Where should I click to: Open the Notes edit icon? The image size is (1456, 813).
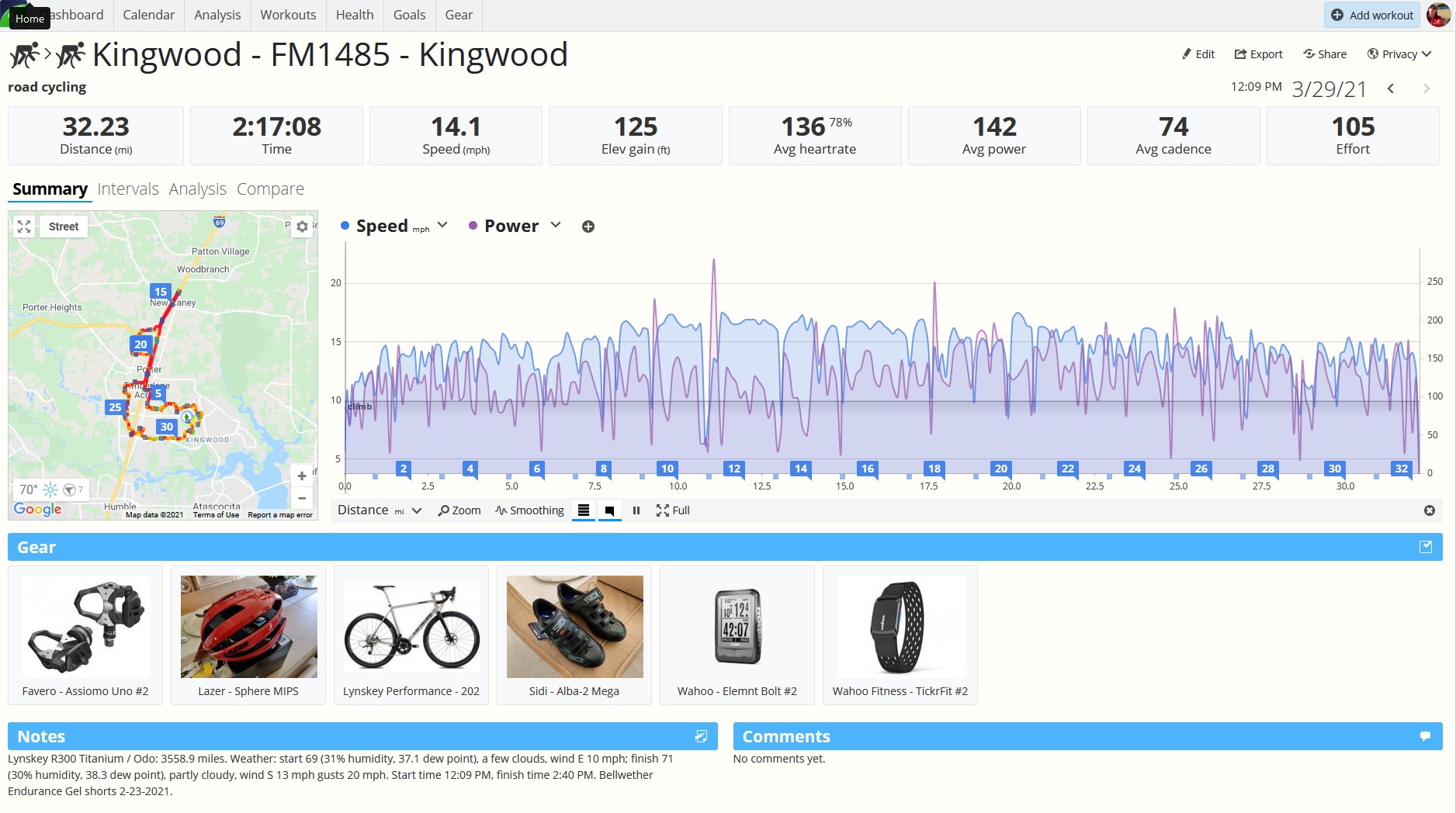[x=701, y=736]
